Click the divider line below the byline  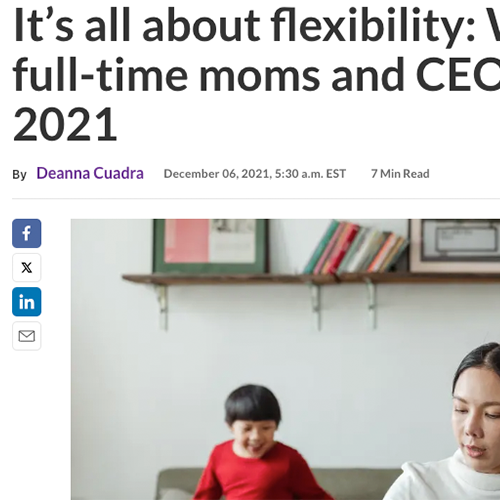256,199
